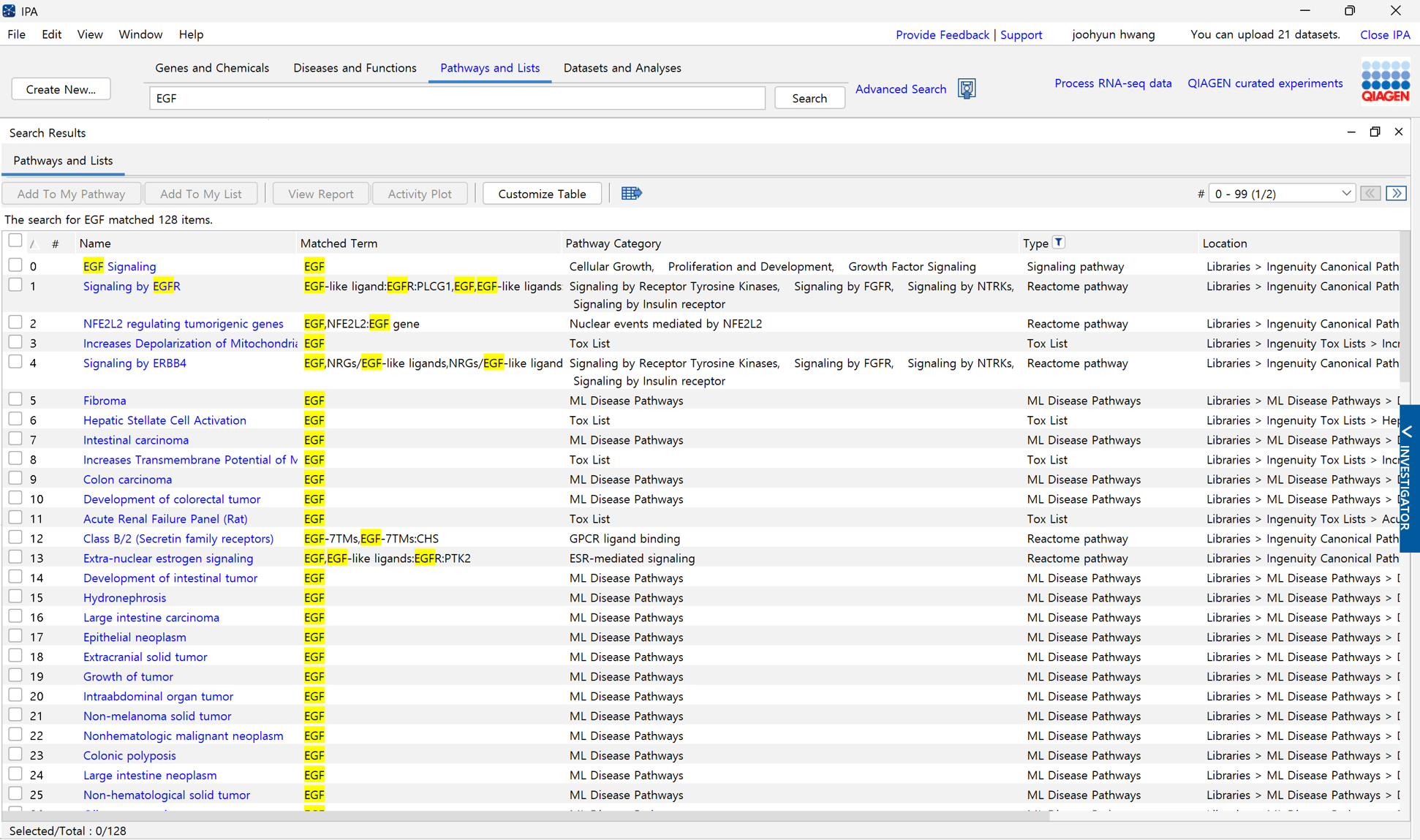Open the Intestinal carcinoma pathway link
The height and width of the screenshot is (840, 1420).
[x=136, y=440]
